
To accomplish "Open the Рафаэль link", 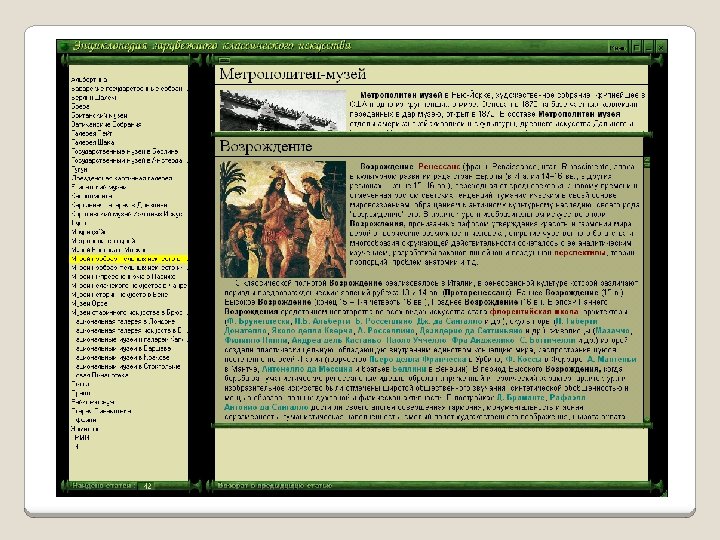I will [x=567, y=398].
